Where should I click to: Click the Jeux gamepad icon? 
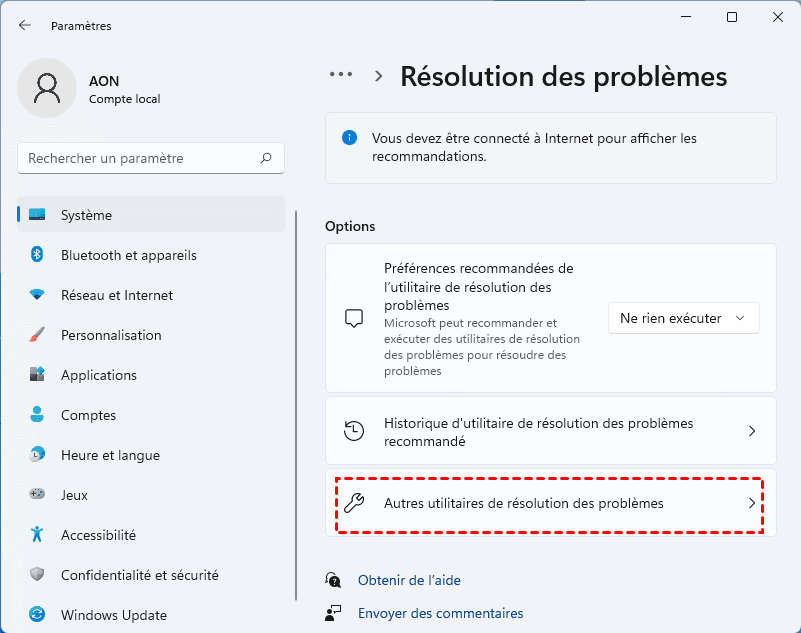pyautogui.click(x=37, y=495)
